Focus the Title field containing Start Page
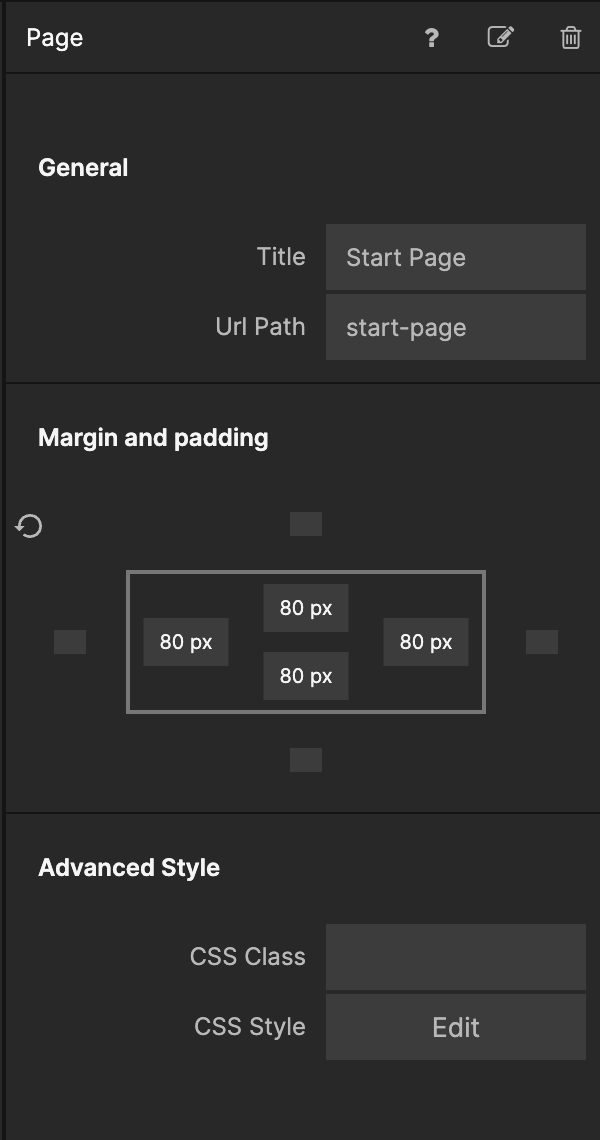Screen dimensions: 600x1140 [x=455, y=257]
